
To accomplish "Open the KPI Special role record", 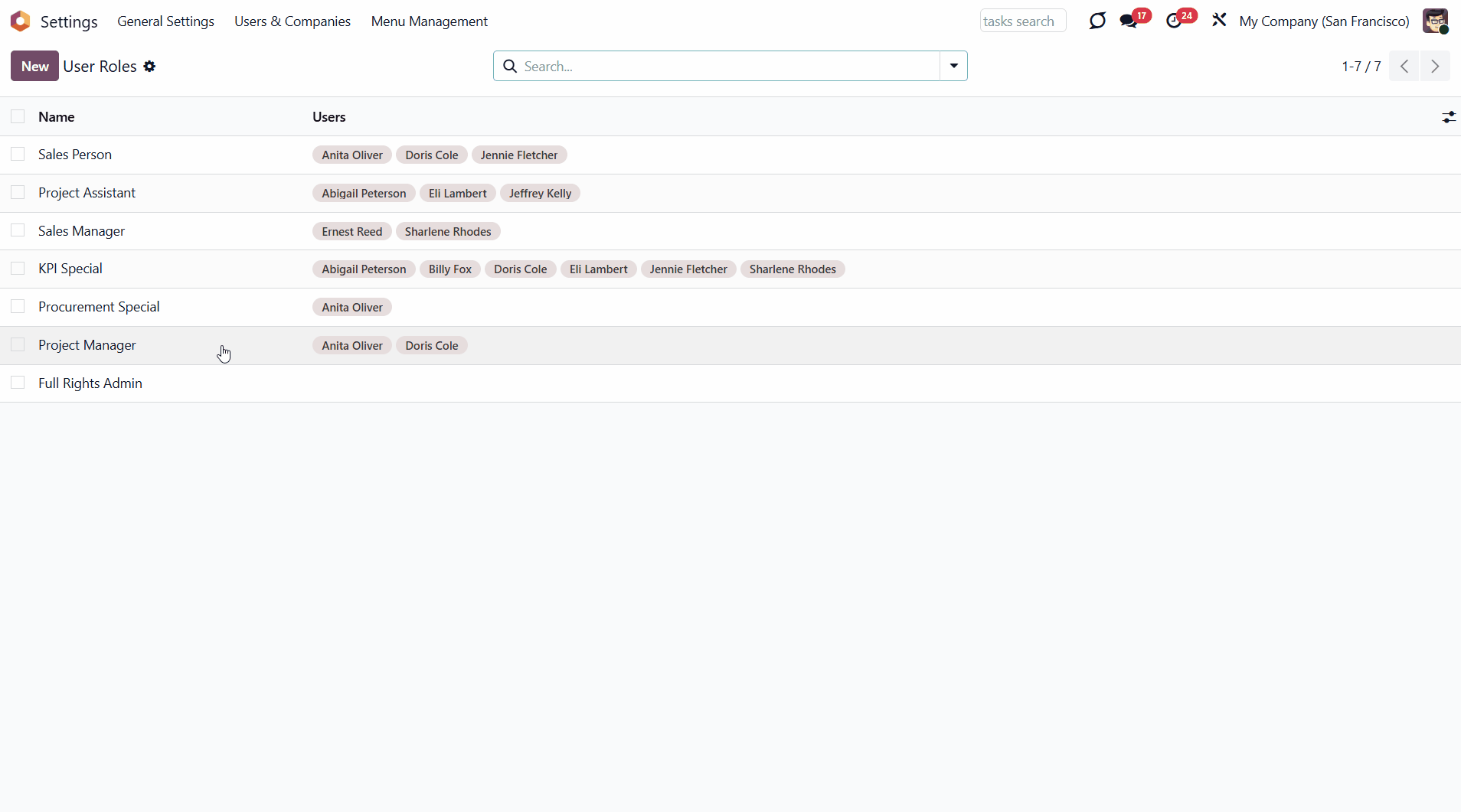I will pyautogui.click(x=70, y=269).
